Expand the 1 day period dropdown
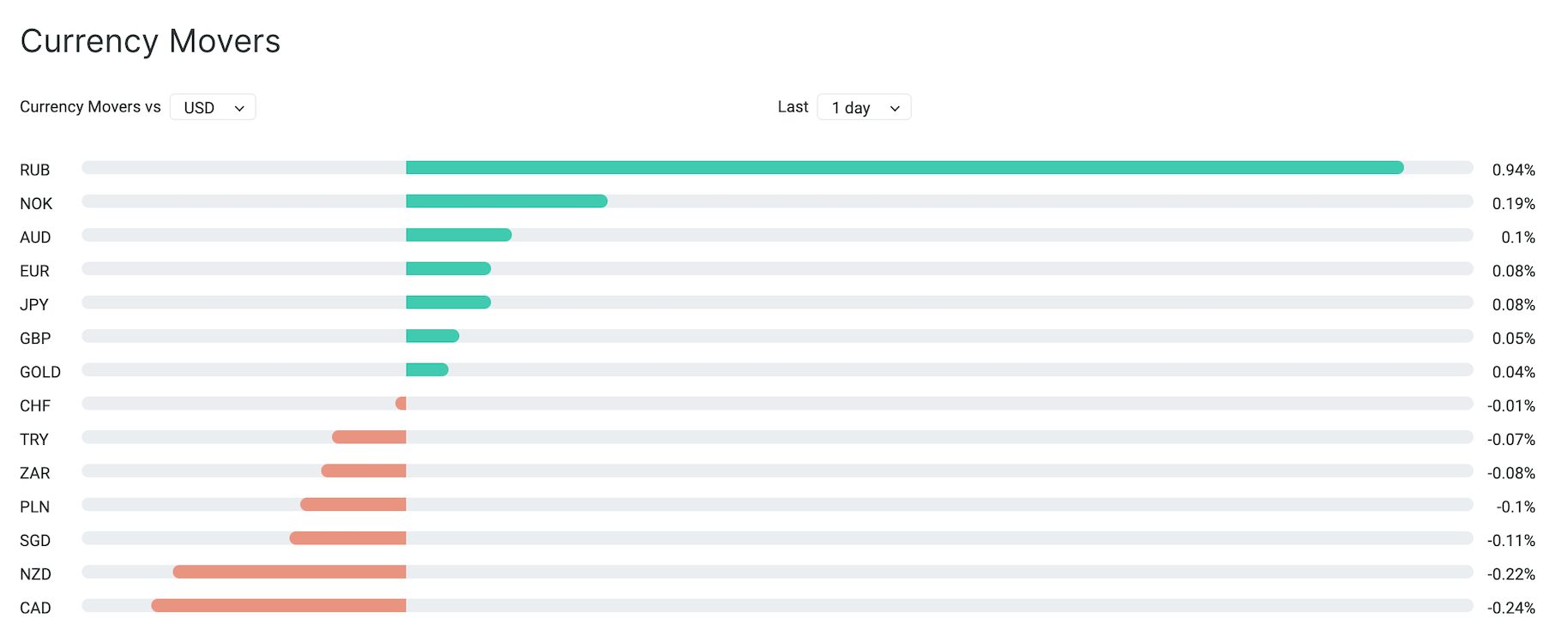This screenshot has height=636, width=1568. (864, 107)
